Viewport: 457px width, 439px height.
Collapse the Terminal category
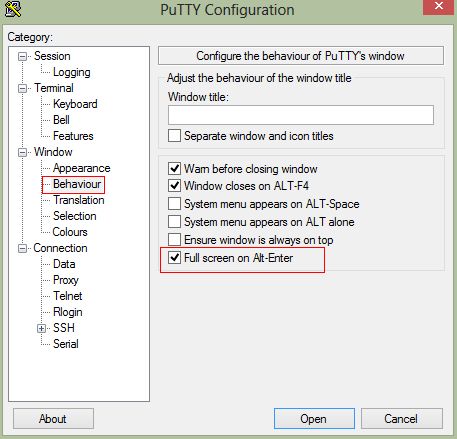pos(22,88)
